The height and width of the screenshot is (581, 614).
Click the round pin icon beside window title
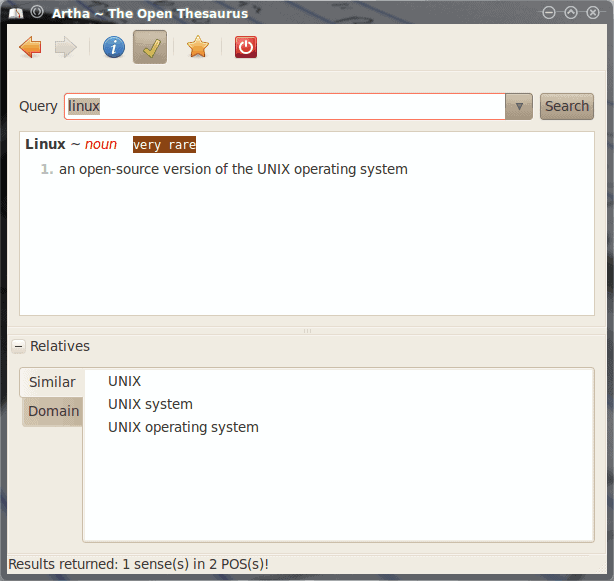point(37,13)
